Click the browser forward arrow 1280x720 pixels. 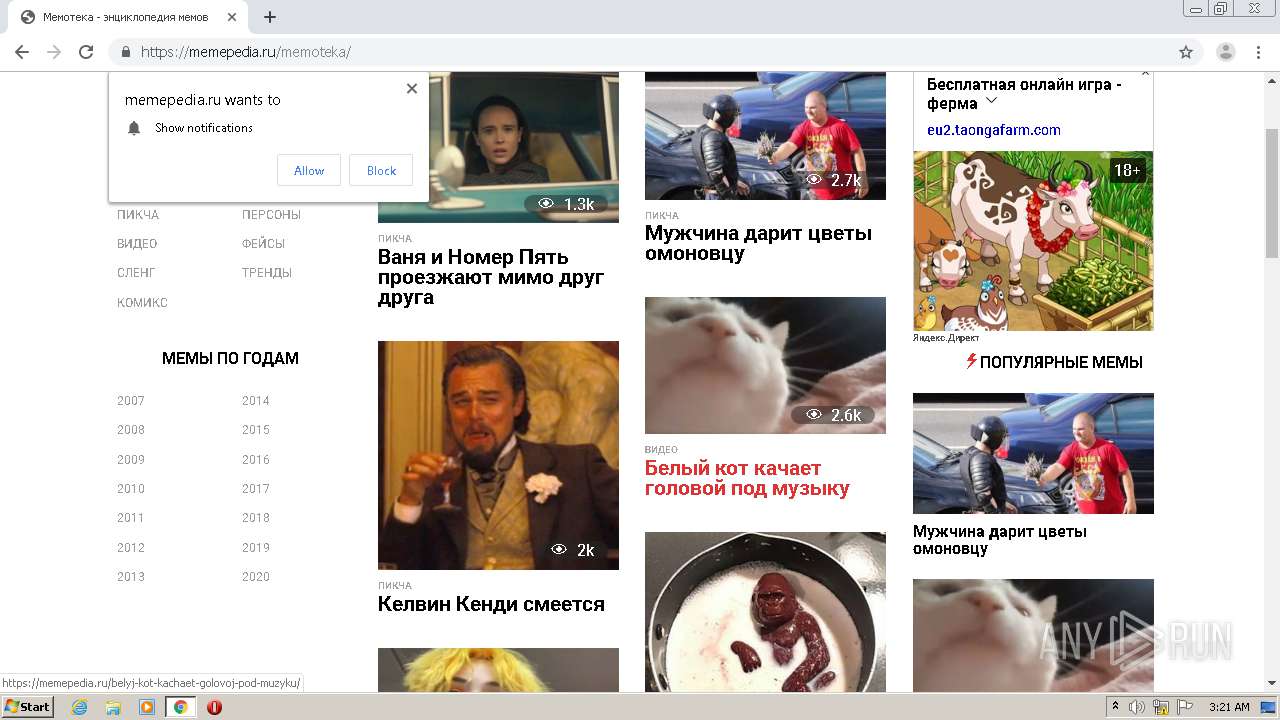pyautogui.click(x=54, y=52)
